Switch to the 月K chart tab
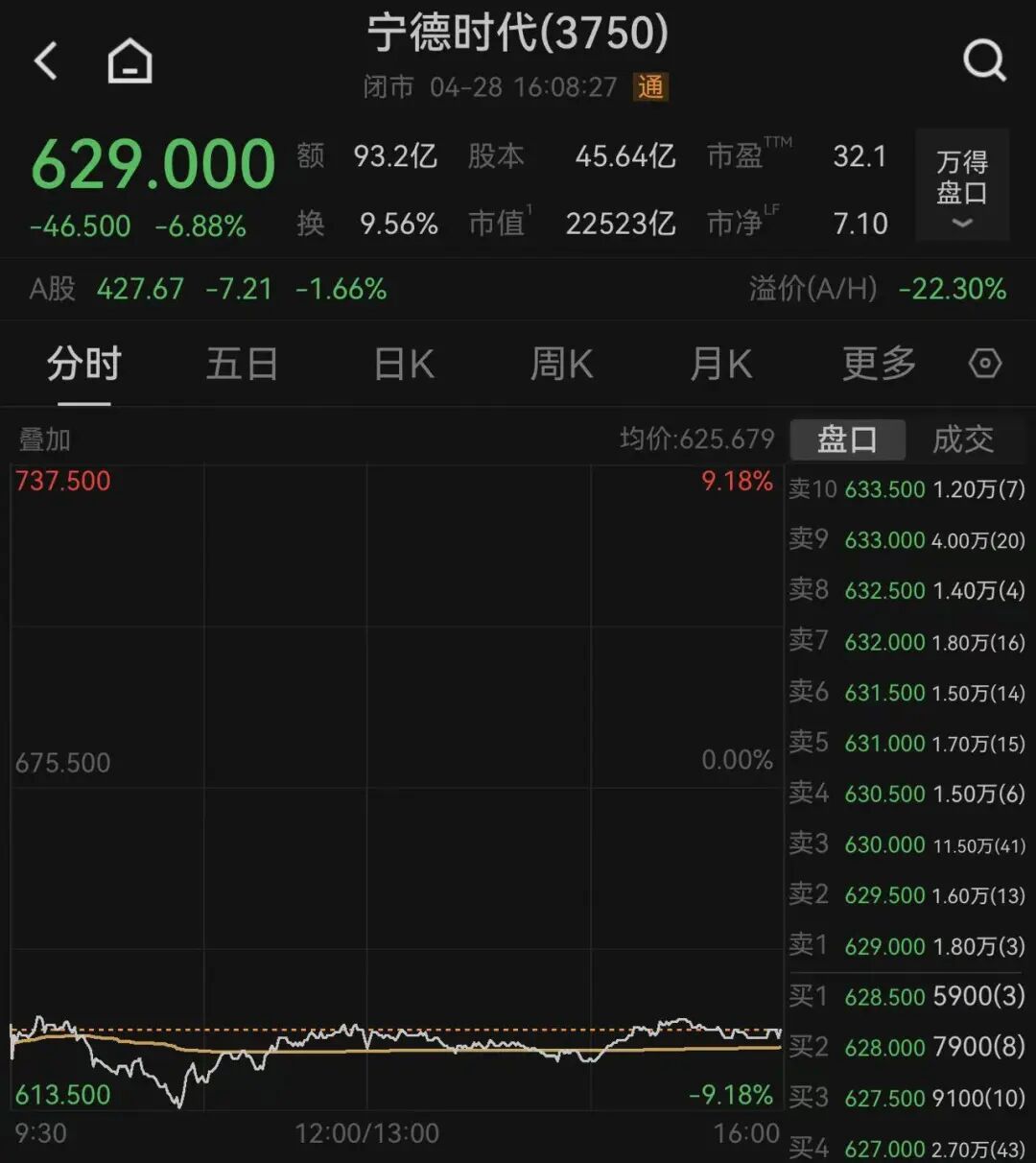This screenshot has width=1036, height=1163. pos(720,365)
